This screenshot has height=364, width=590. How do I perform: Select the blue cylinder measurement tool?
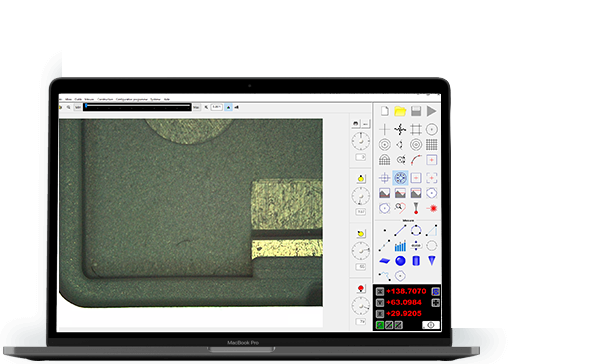click(x=416, y=260)
